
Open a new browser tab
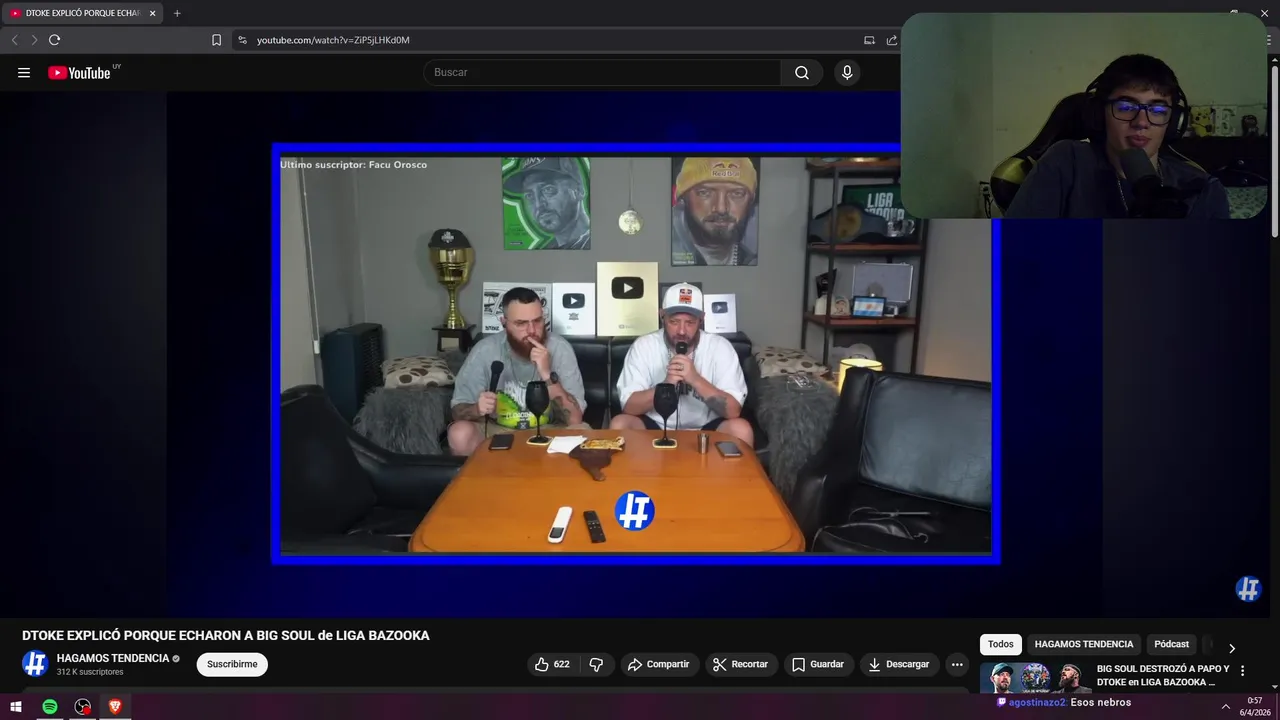[177, 13]
